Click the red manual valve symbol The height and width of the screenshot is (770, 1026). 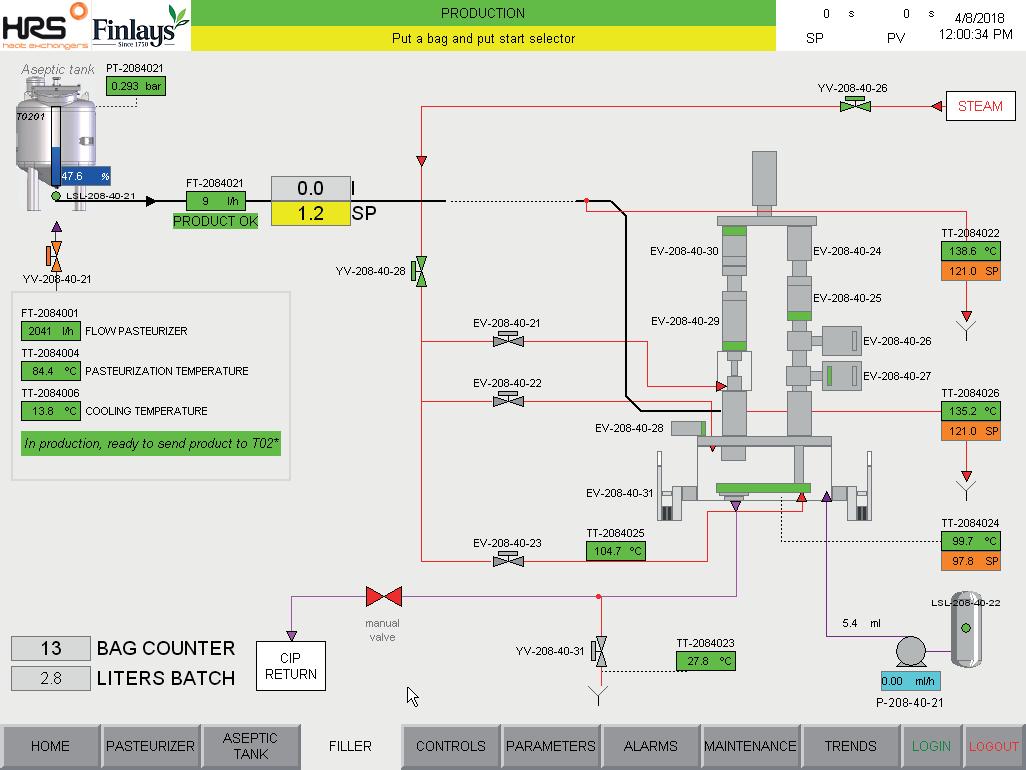(383, 596)
